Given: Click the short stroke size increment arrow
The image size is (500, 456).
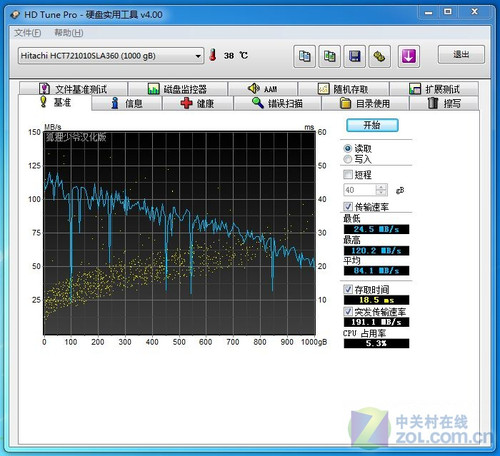Looking at the screenshot, I should (381, 187).
